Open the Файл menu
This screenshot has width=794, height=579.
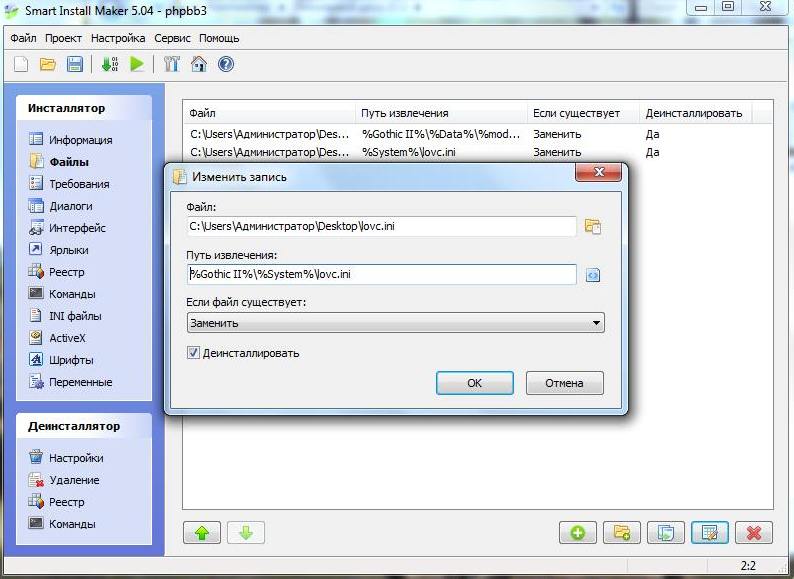pyautogui.click(x=23, y=38)
